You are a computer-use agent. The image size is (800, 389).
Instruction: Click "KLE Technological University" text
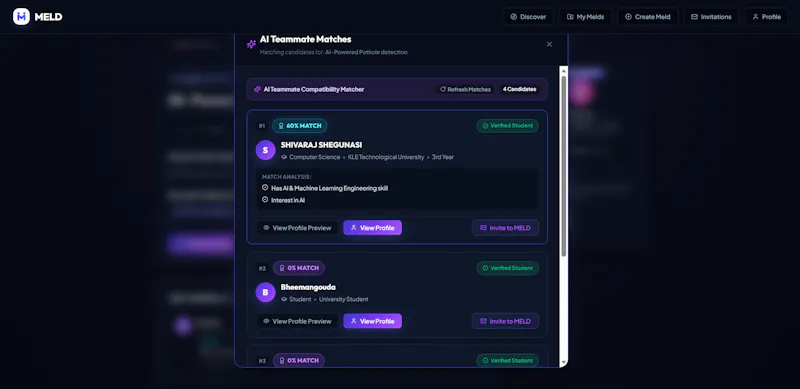(386, 157)
